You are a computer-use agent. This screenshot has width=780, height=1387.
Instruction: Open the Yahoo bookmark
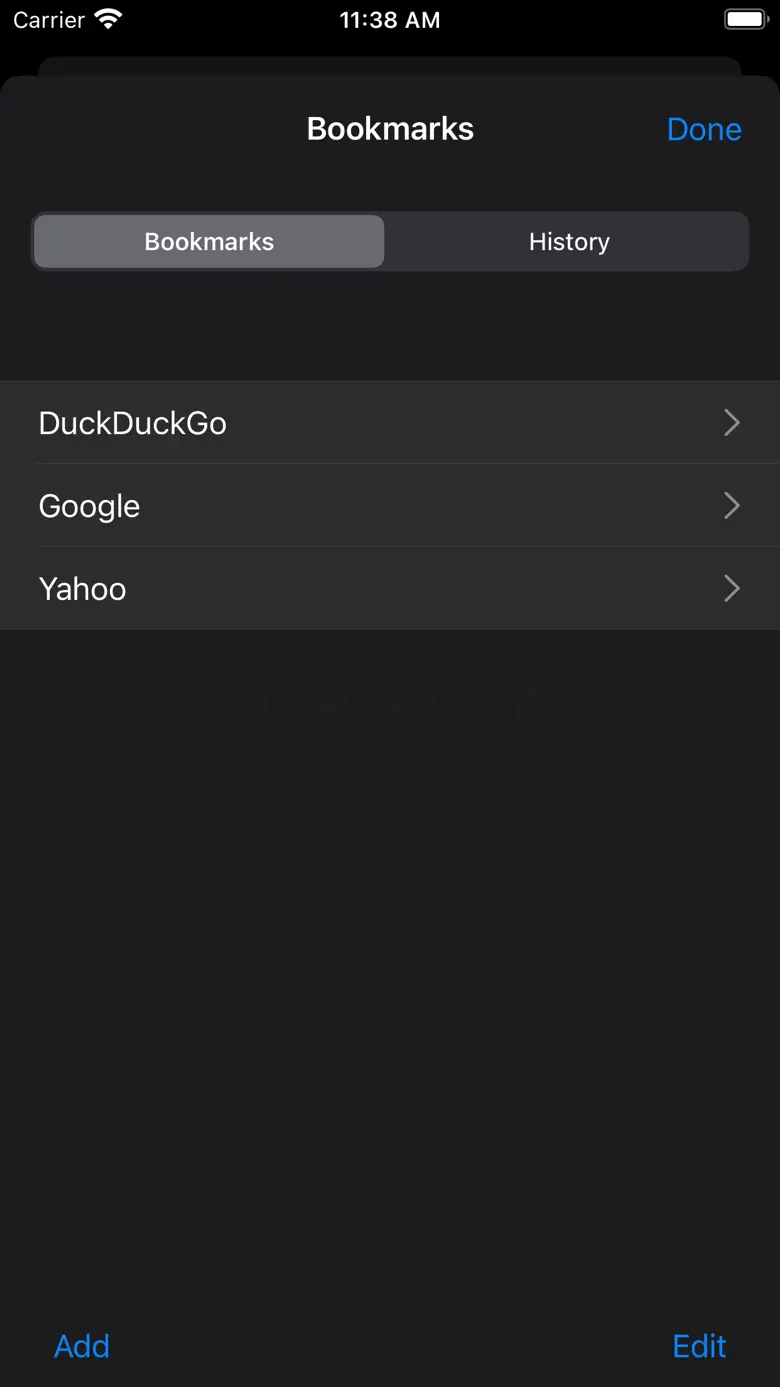click(x=83, y=589)
